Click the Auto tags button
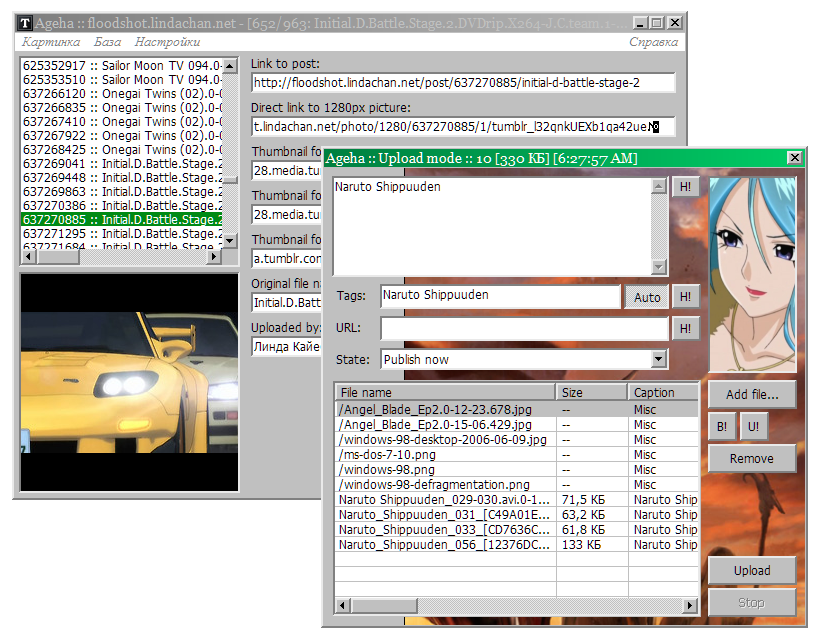820x638 pixels. coord(646,297)
